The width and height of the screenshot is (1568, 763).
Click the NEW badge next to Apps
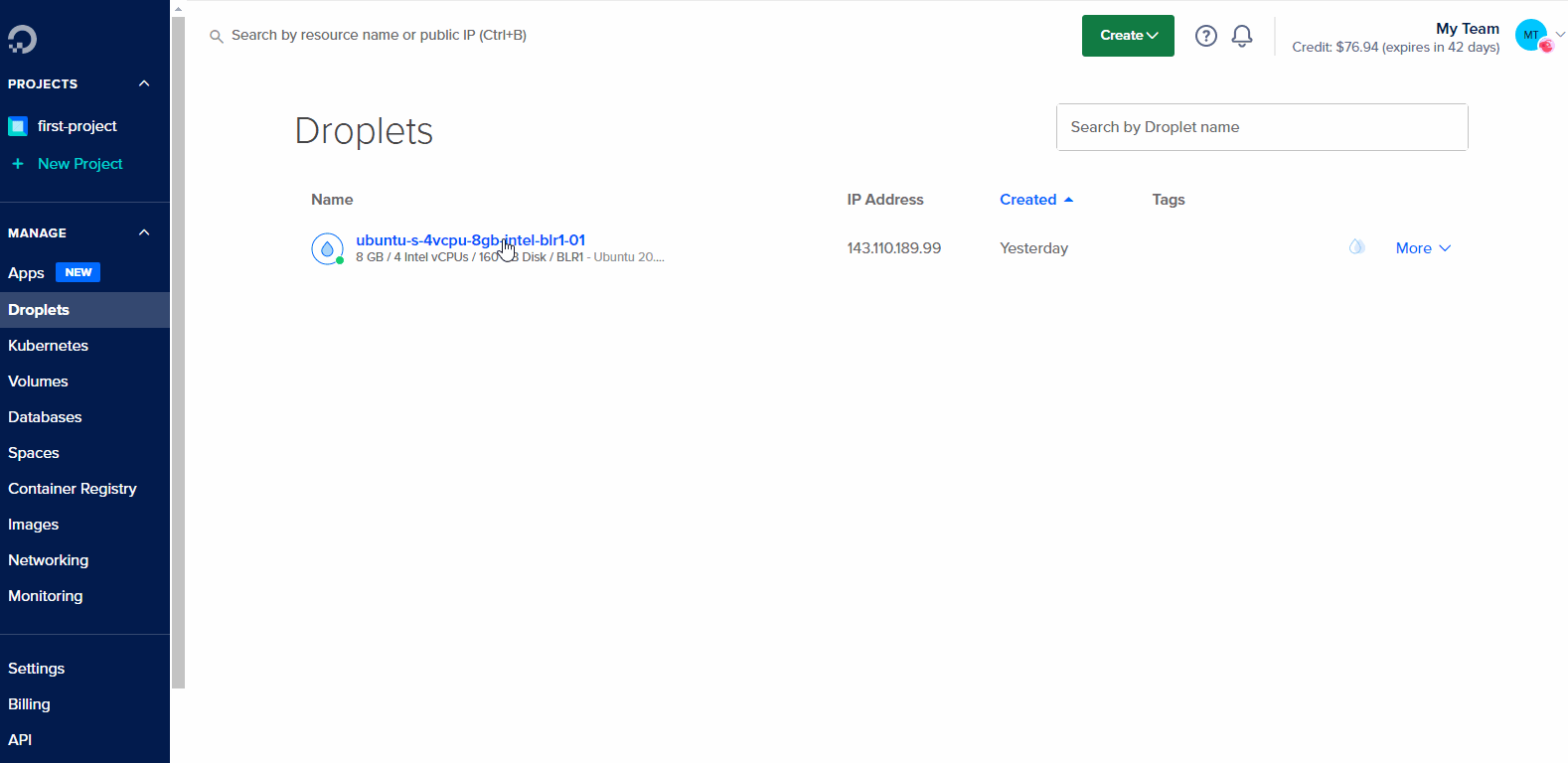point(78,272)
